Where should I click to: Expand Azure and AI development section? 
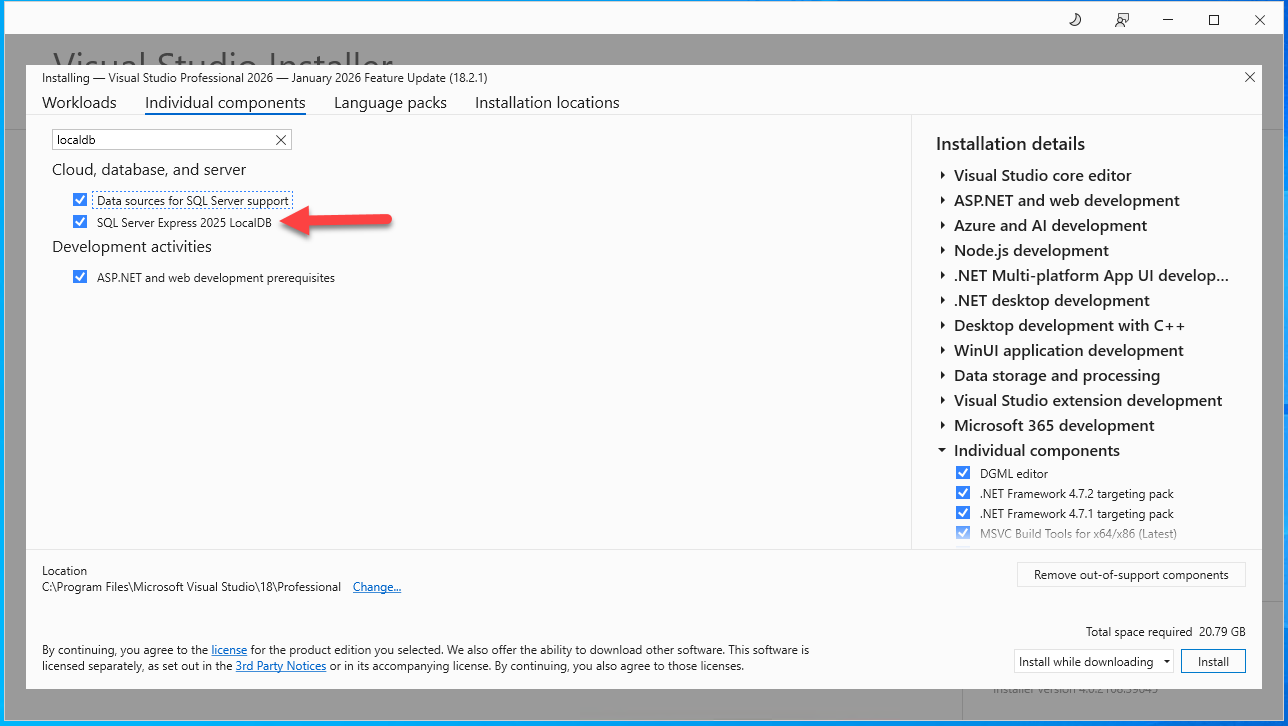point(942,226)
